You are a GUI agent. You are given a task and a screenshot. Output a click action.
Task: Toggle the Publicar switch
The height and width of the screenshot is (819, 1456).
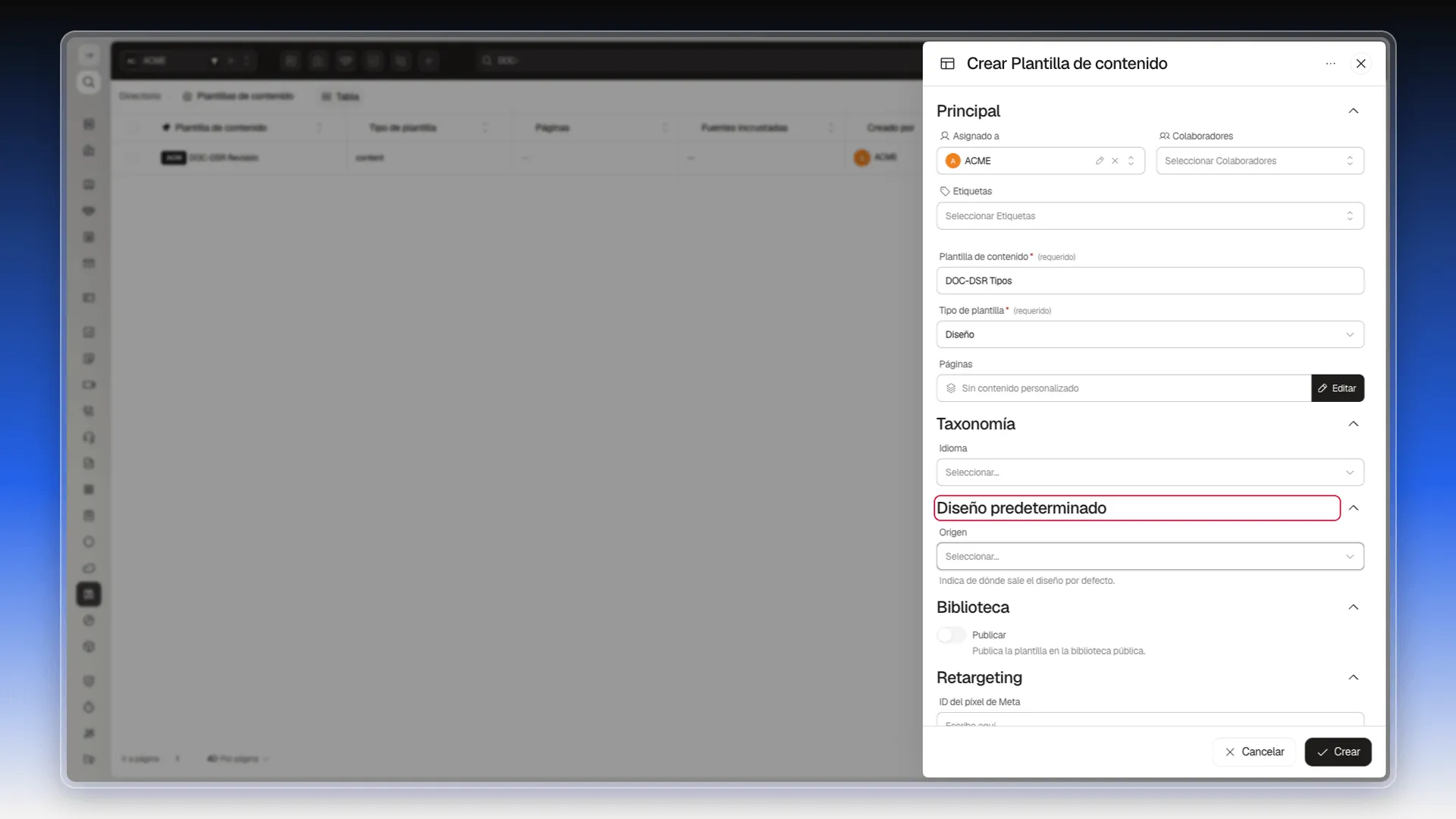click(951, 635)
